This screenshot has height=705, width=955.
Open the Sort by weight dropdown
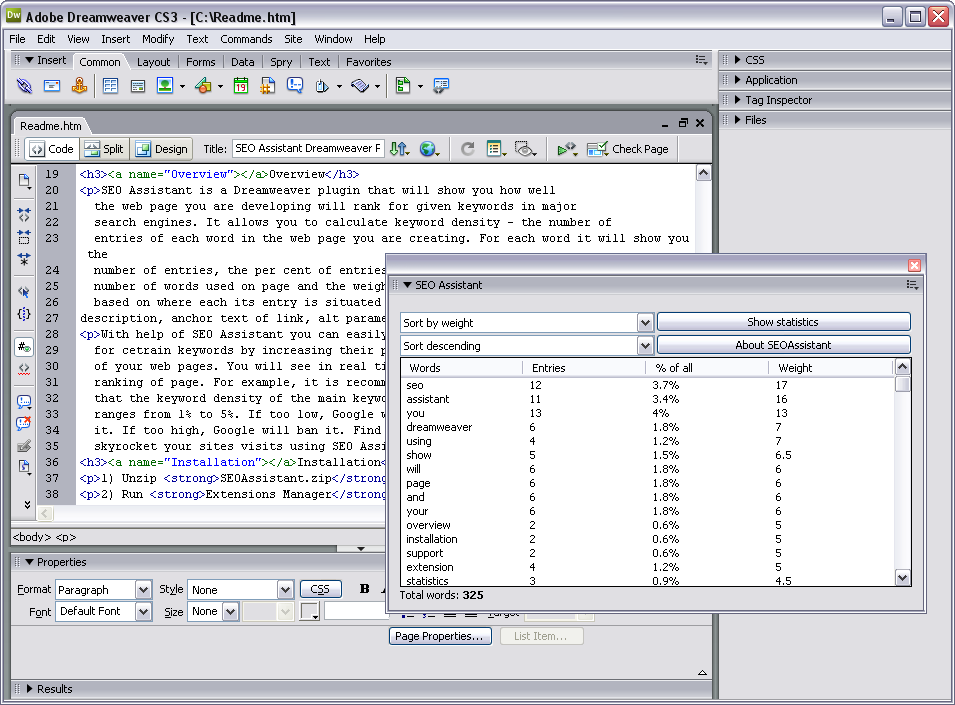645,323
